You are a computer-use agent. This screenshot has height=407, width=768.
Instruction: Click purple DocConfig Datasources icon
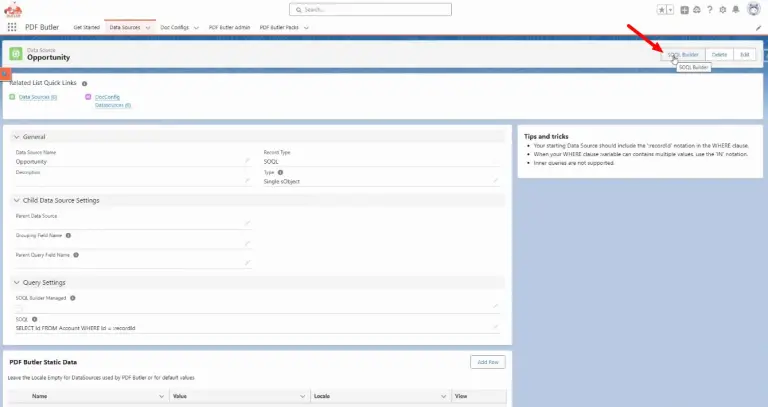click(x=88, y=97)
